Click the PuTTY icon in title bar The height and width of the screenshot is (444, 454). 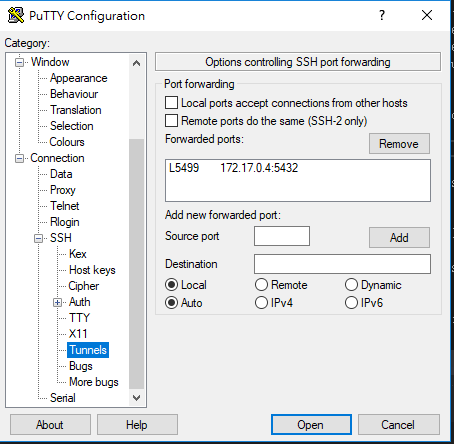pos(16,15)
